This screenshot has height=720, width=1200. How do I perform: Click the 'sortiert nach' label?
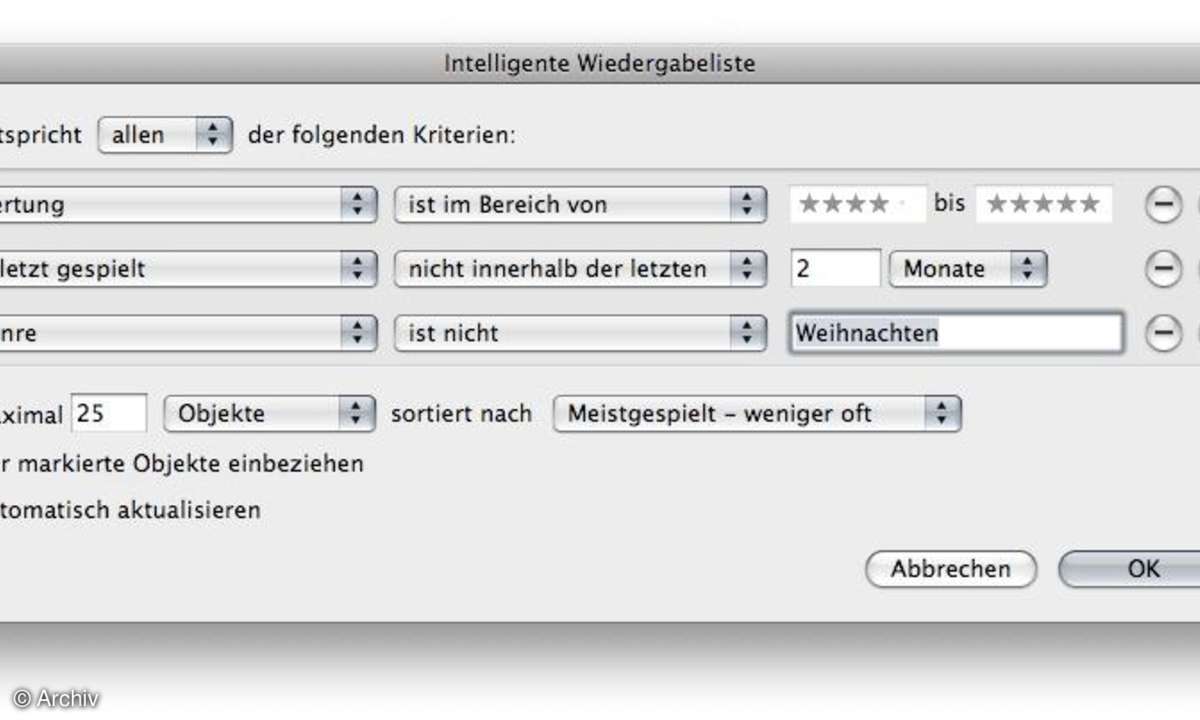(x=461, y=414)
